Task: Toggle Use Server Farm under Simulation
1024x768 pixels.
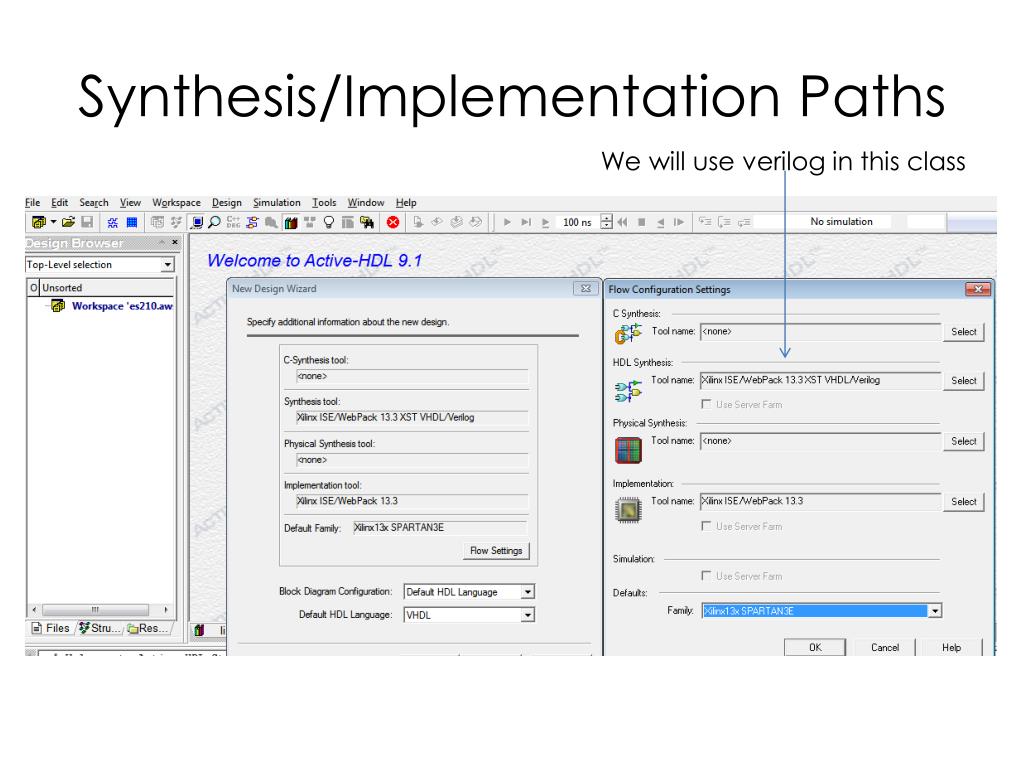Action: pyautogui.click(x=706, y=575)
